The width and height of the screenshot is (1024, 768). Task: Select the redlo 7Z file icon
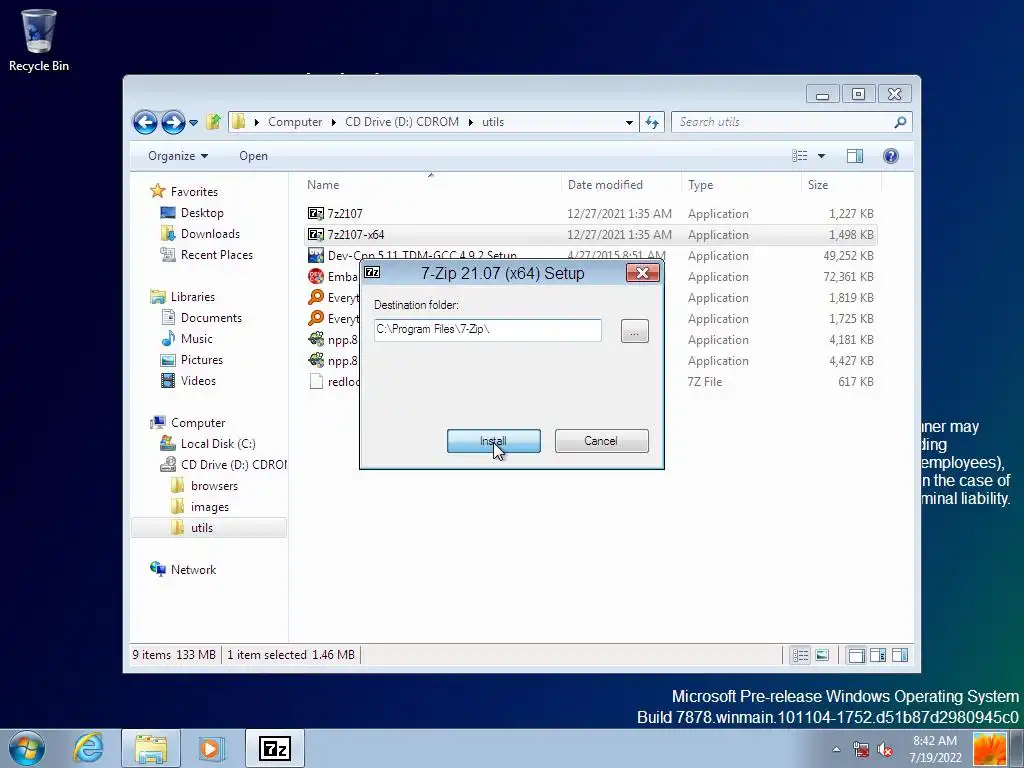(x=316, y=381)
